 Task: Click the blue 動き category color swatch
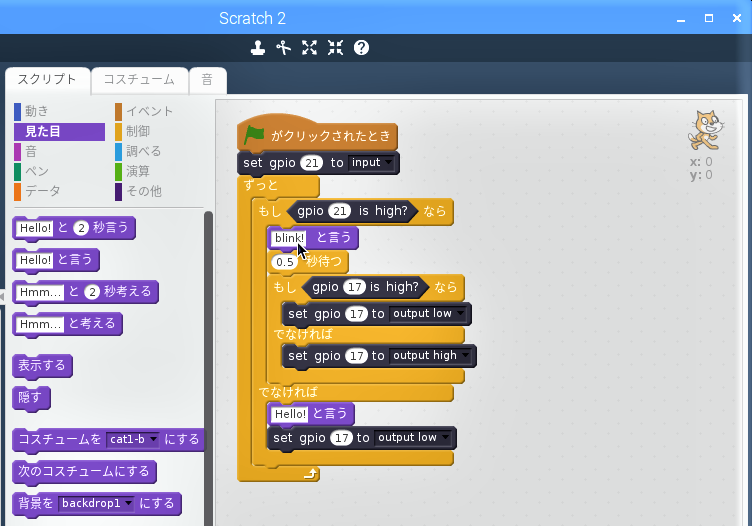point(17,111)
